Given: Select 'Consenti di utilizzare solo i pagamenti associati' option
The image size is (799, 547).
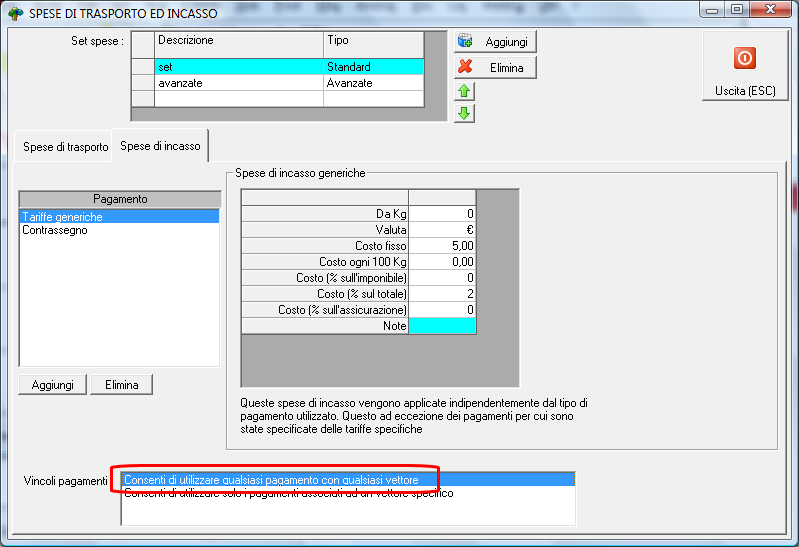Looking at the screenshot, I should (348, 493).
